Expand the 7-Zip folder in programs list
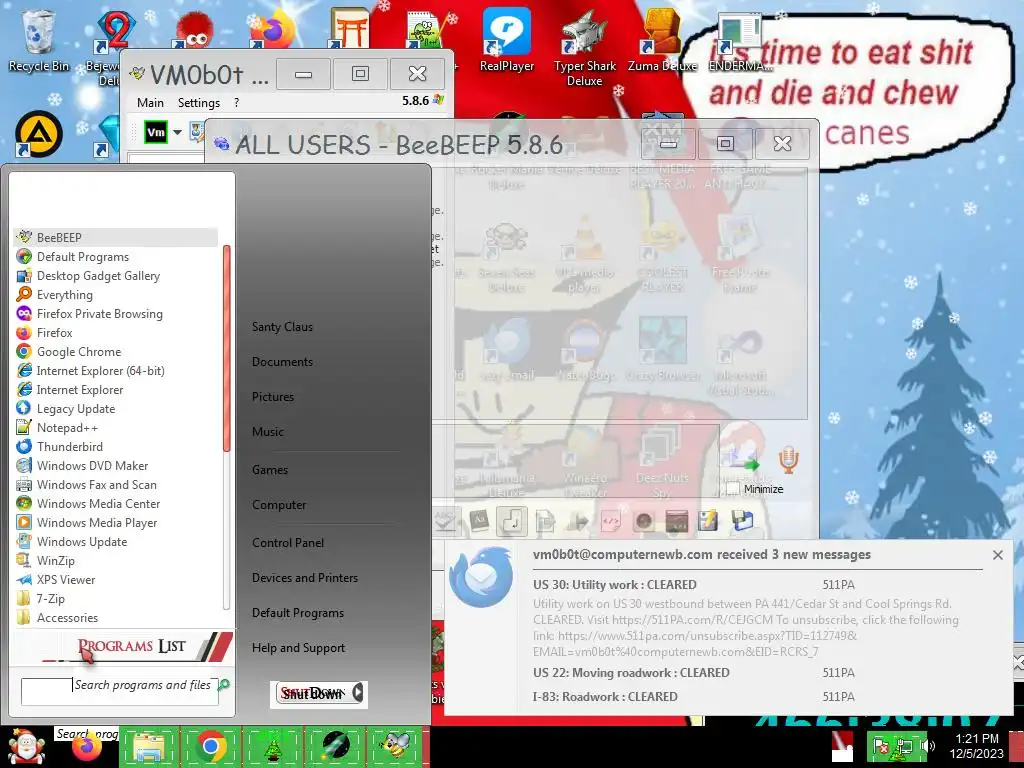The image size is (1024, 768). (116, 598)
